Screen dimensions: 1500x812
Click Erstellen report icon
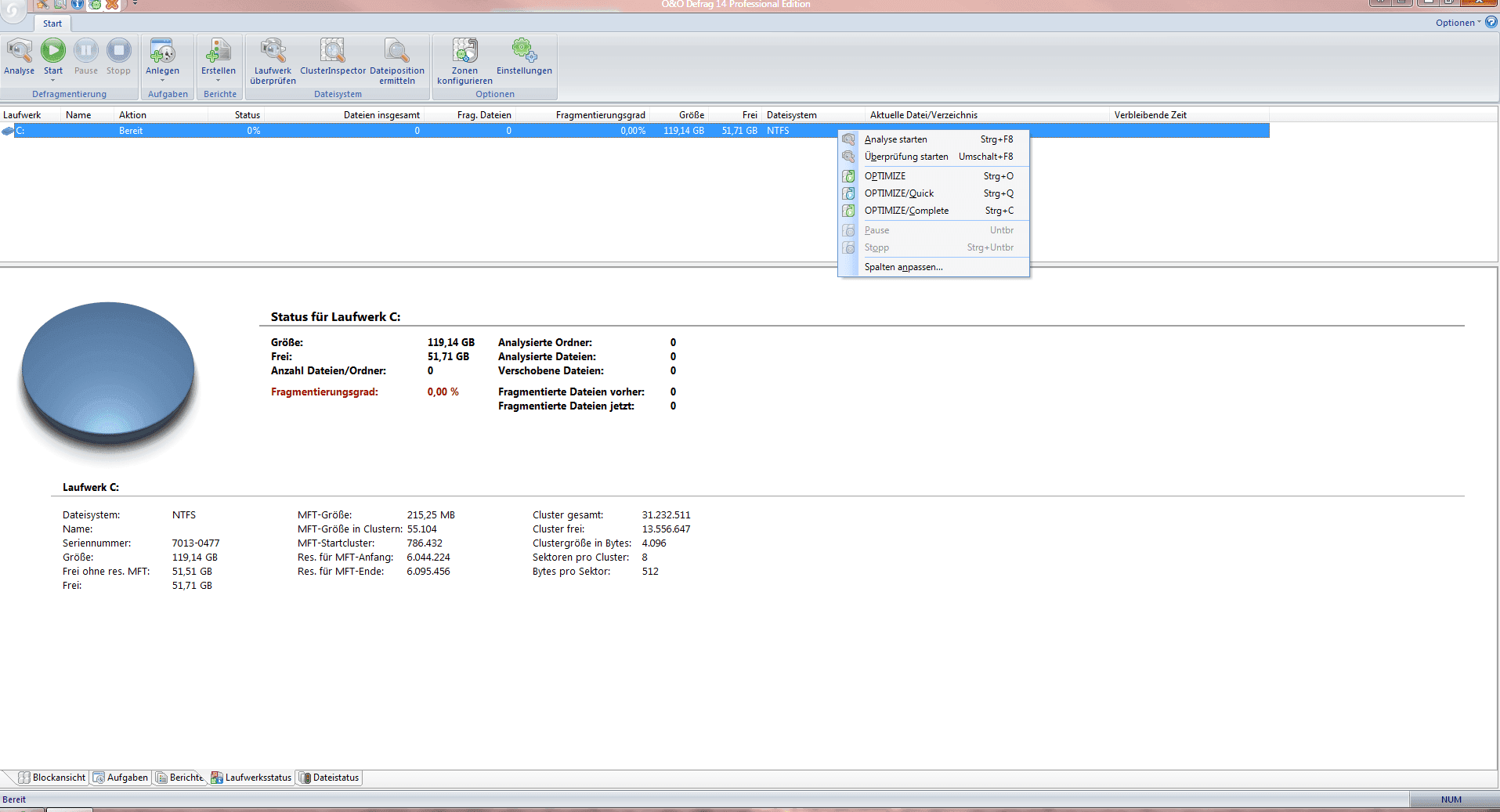[218, 51]
